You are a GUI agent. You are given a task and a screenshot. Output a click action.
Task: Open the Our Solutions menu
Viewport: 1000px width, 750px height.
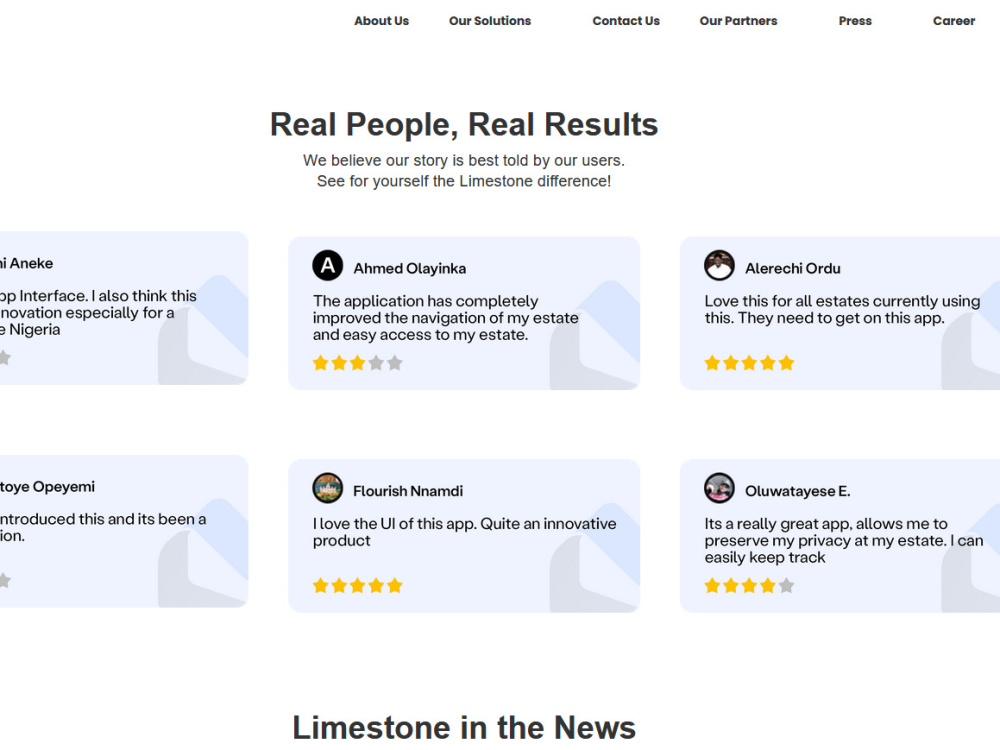(x=490, y=21)
